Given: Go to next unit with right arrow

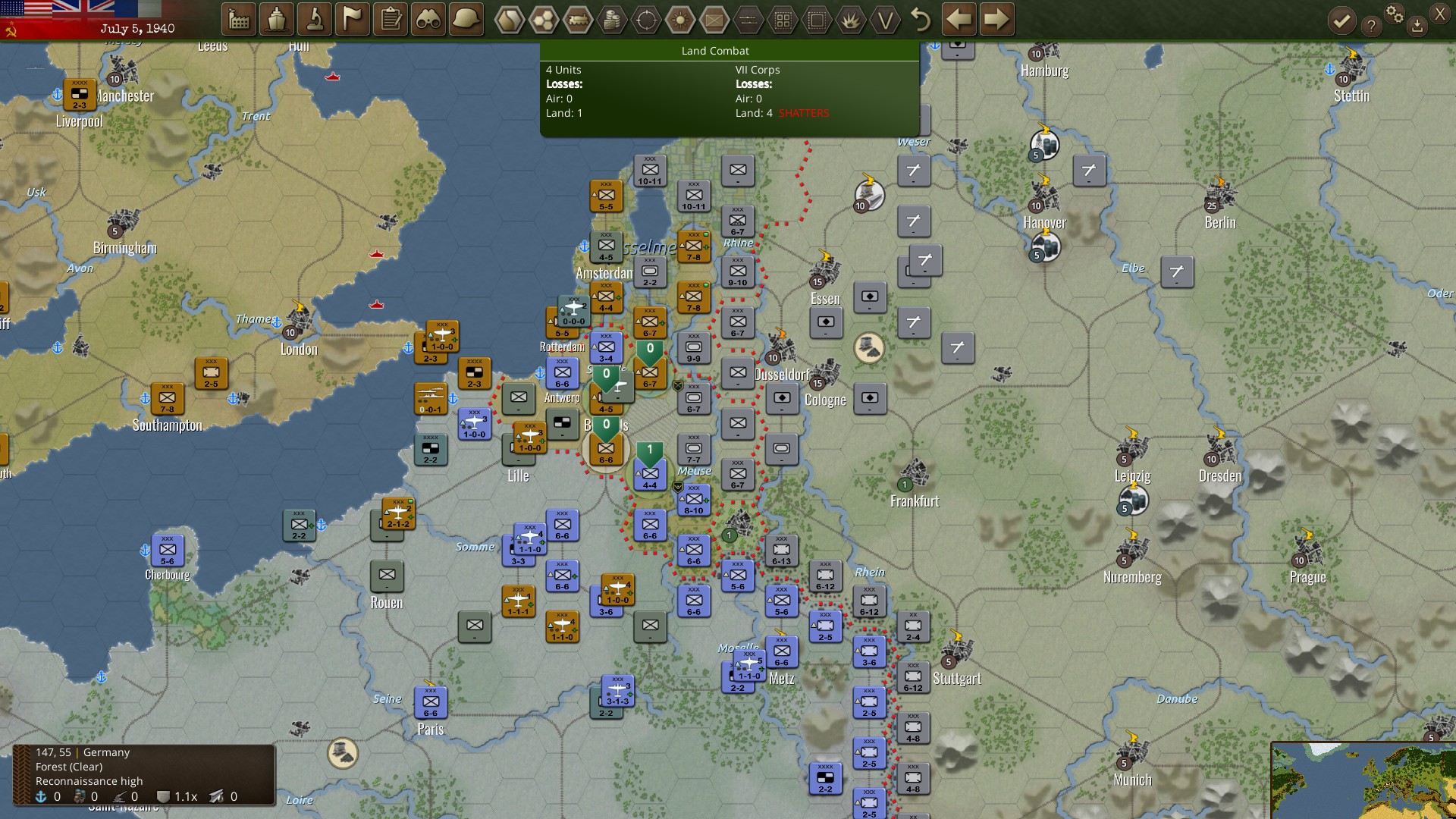Looking at the screenshot, I should point(996,19).
